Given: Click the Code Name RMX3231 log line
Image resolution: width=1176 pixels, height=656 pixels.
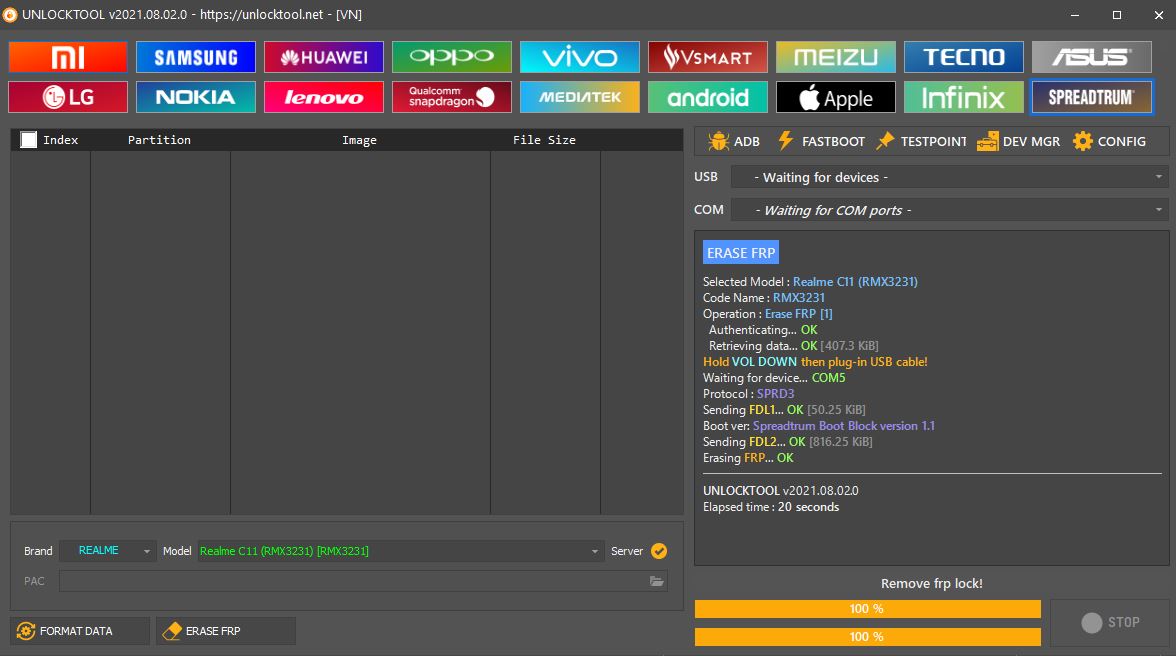Looking at the screenshot, I should click(764, 298).
